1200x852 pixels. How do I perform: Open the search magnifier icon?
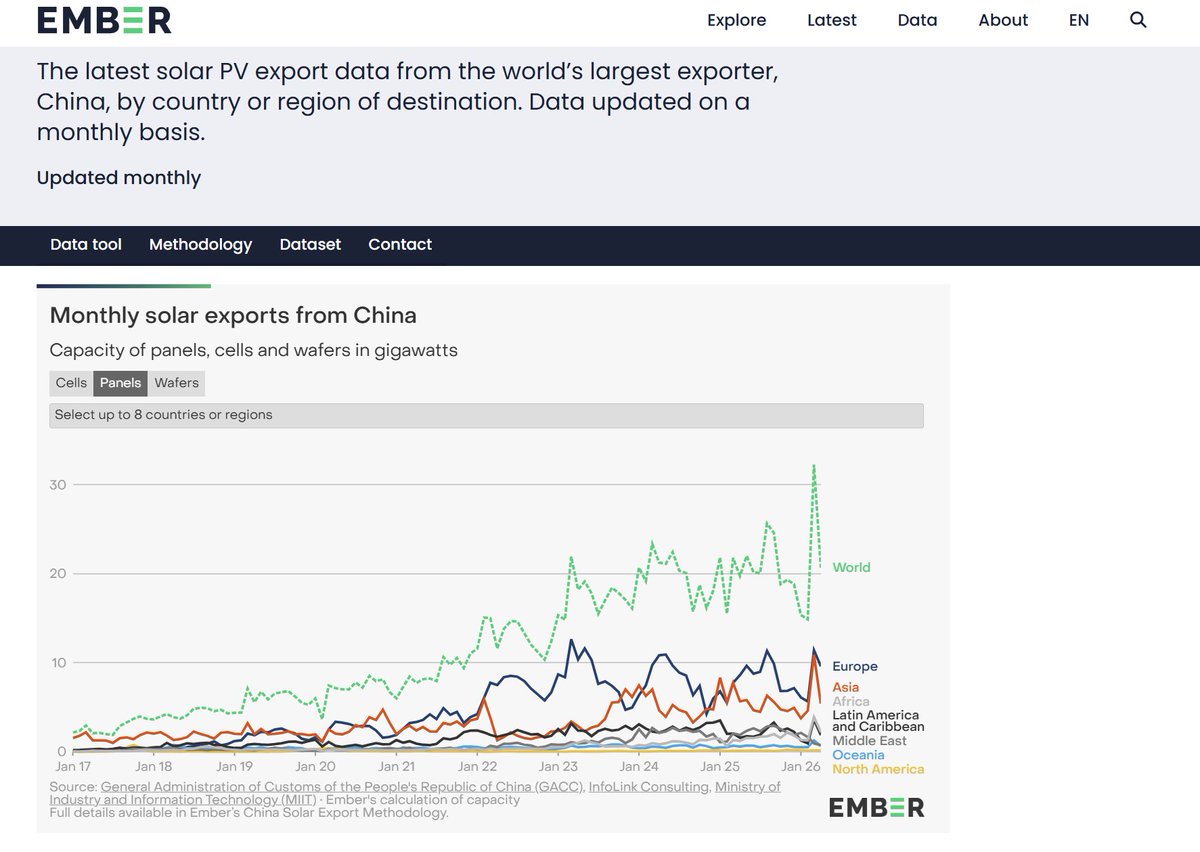tap(1138, 20)
